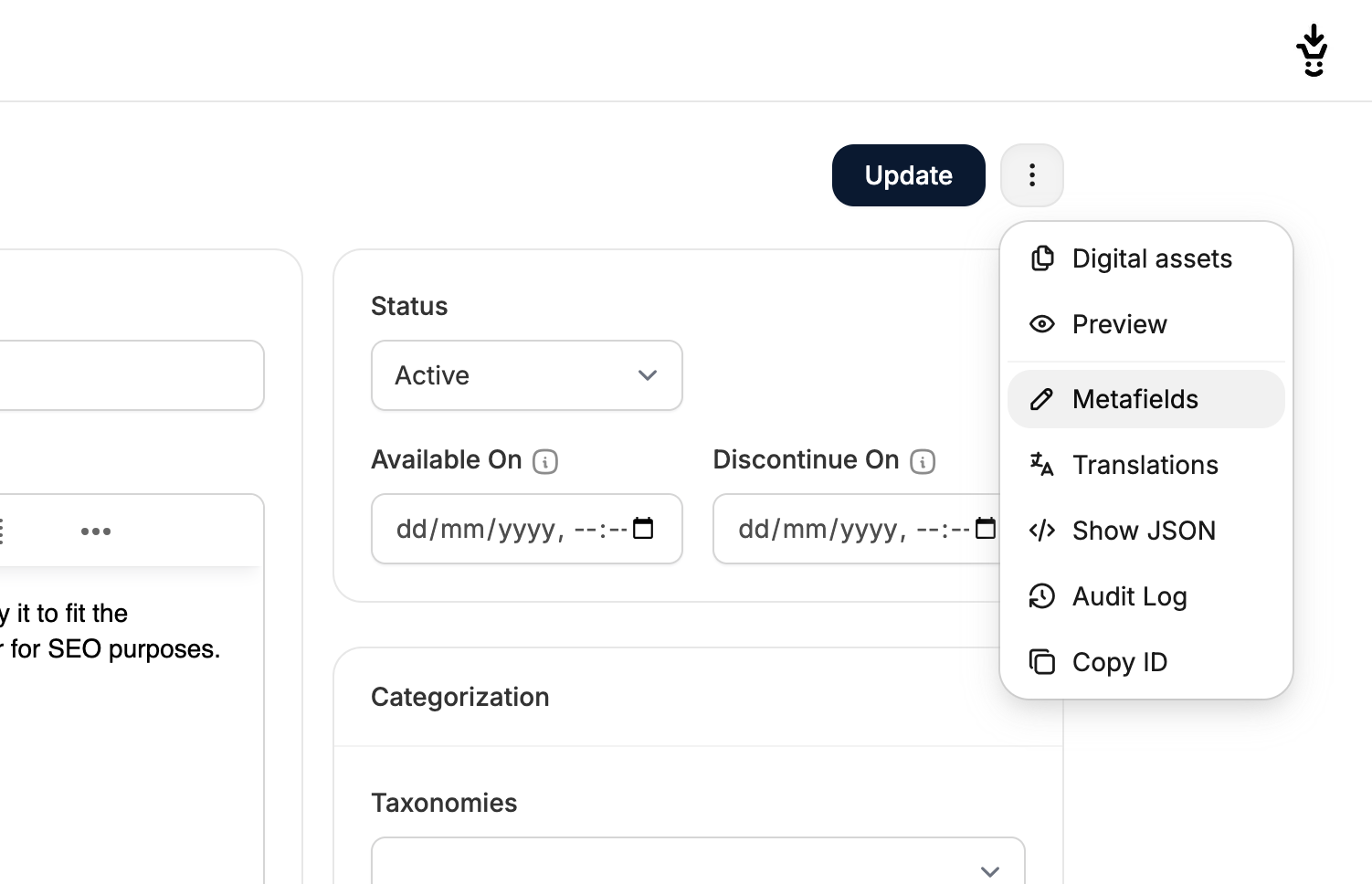
Task: Click the Discontinue On info tooltip icon
Action: pyautogui.click(x=922, y=461)
